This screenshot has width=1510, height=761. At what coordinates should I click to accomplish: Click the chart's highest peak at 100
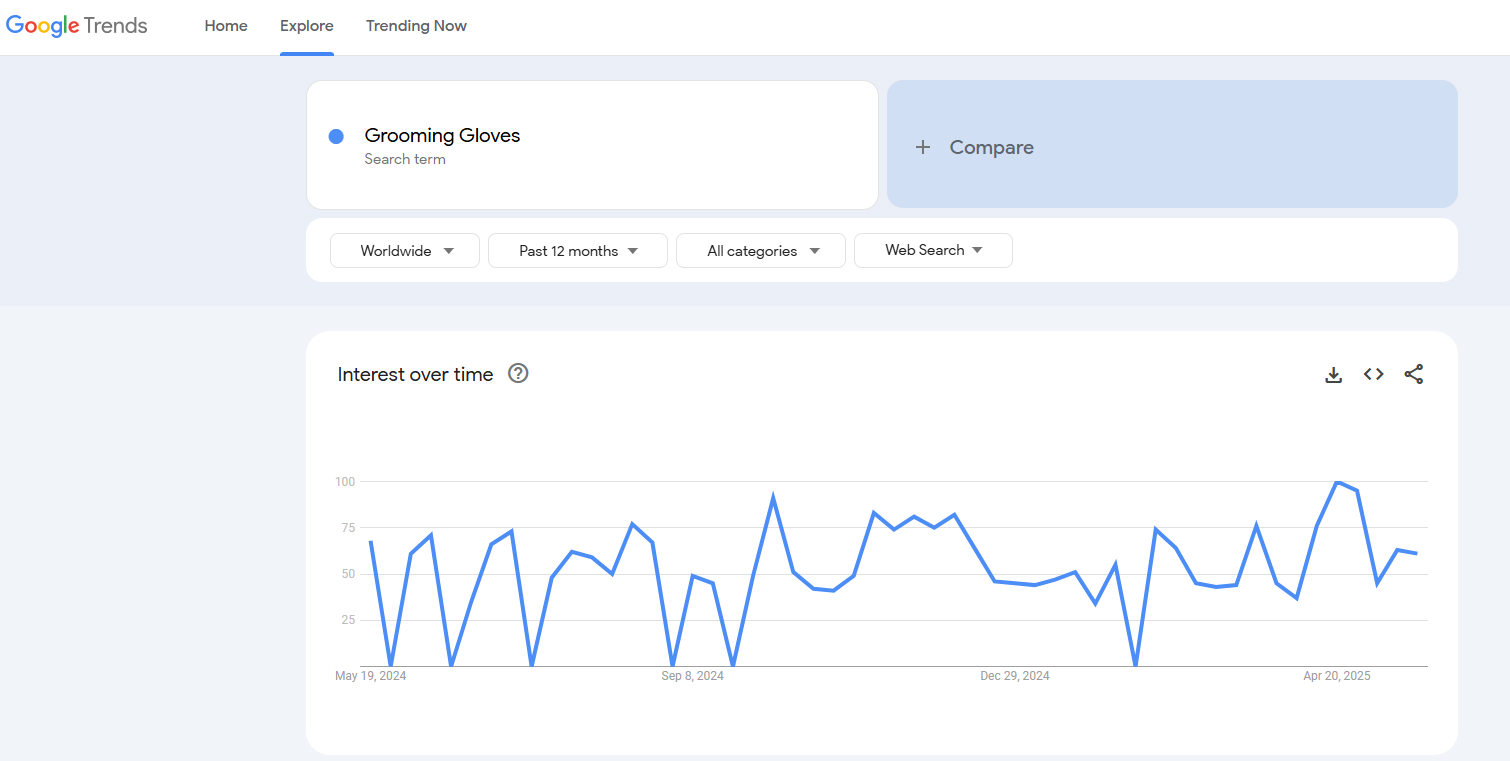coord(1337,482)
